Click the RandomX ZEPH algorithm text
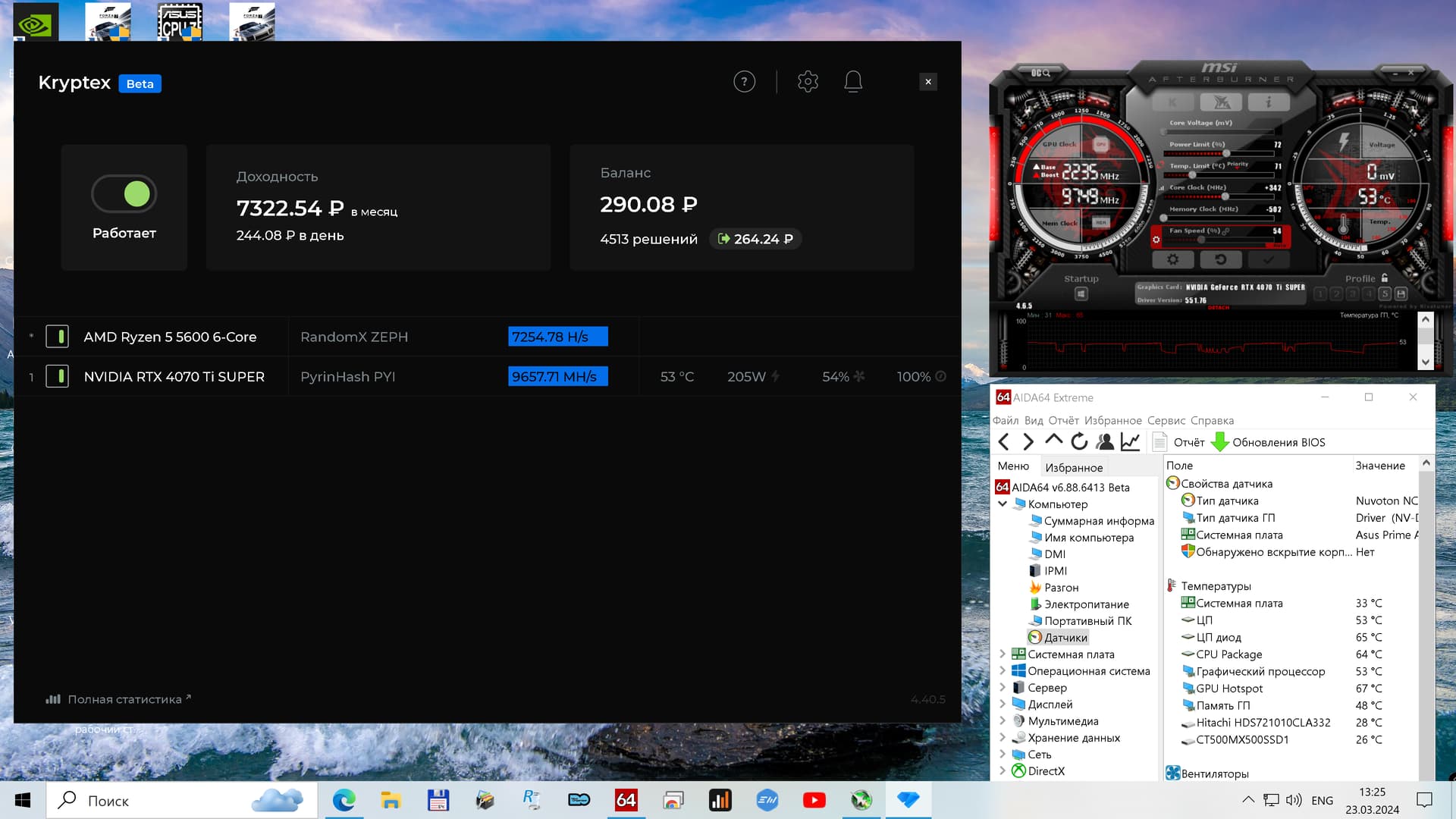This screenshot has height=819, width=1456. [x=354, y=337]
